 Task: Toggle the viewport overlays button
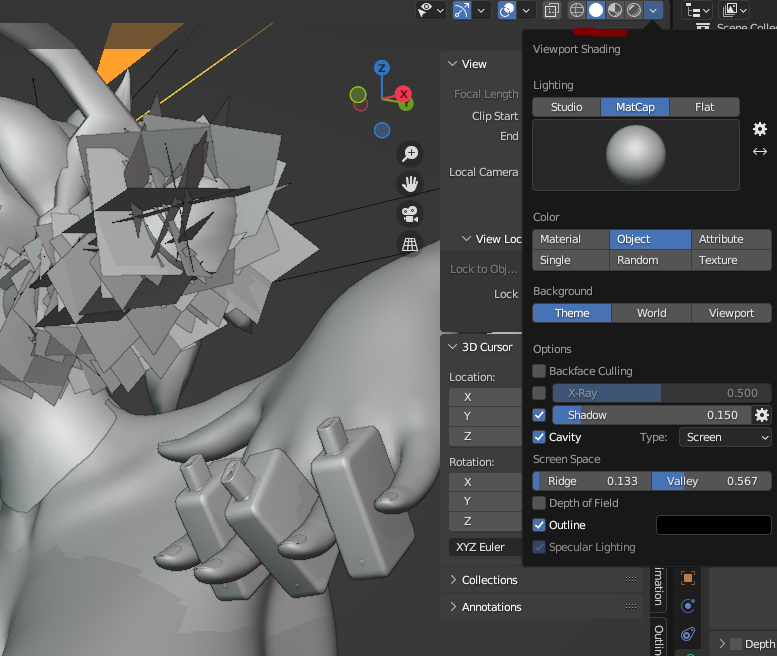(507, 10)
